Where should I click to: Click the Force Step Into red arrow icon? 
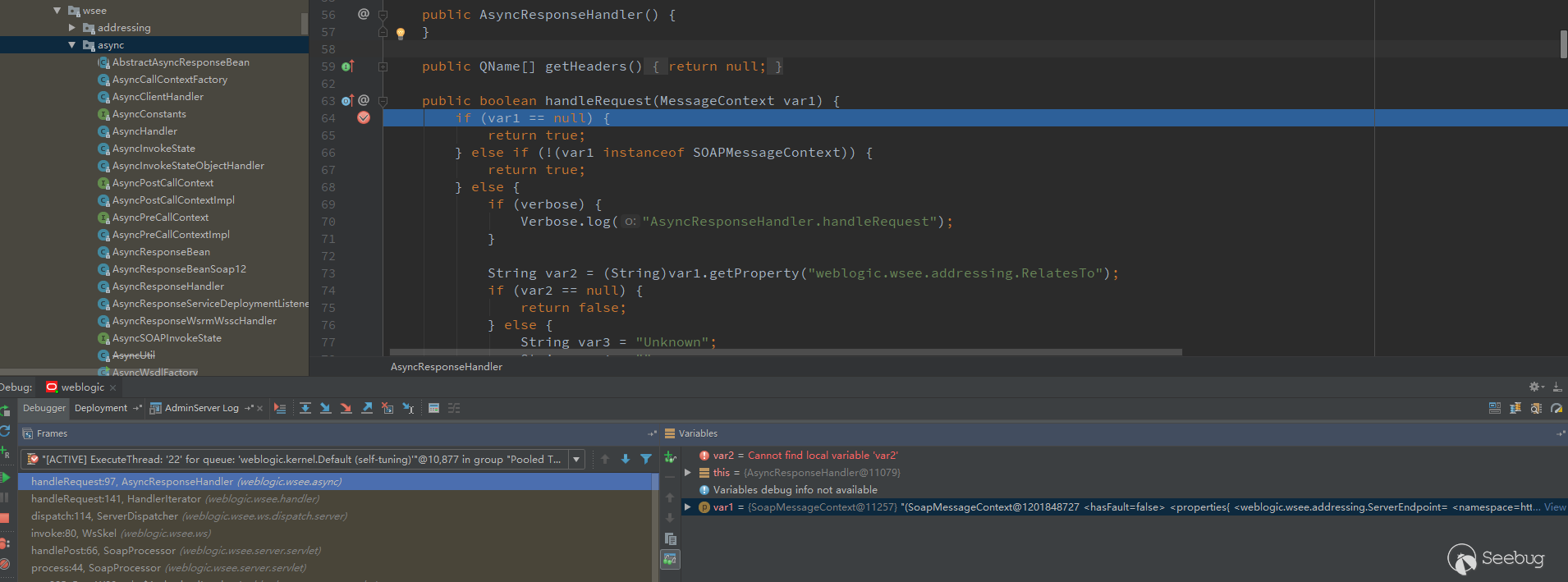pos(346,408)
